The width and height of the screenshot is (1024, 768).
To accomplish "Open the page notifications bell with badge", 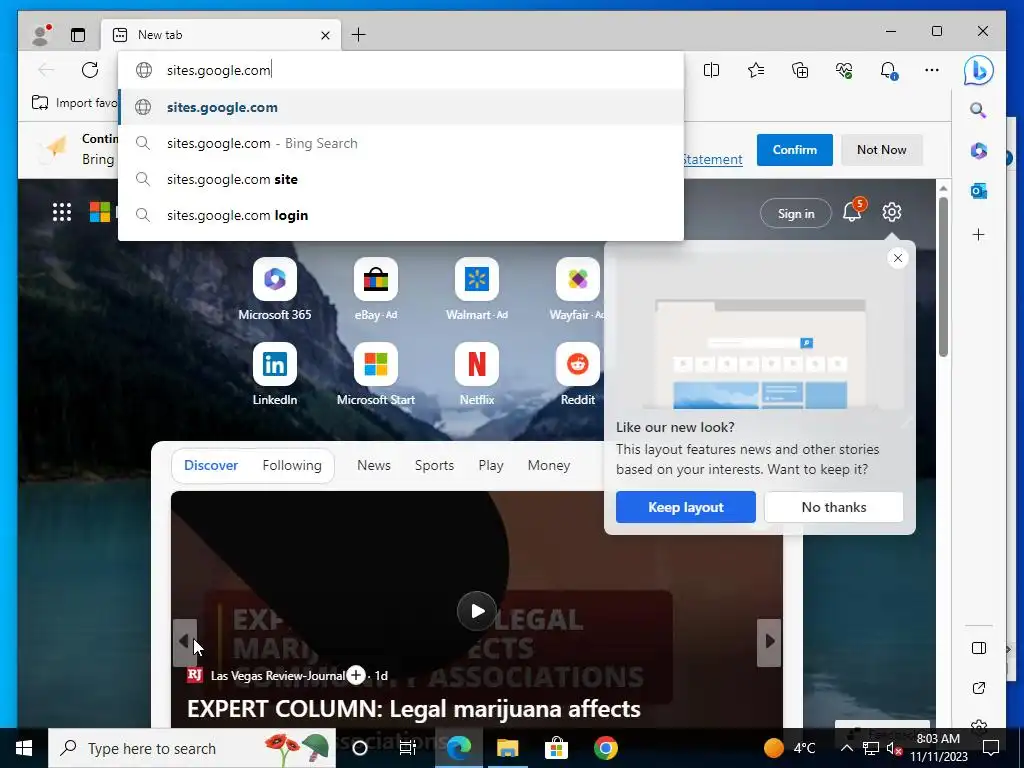I will (853, 211).
